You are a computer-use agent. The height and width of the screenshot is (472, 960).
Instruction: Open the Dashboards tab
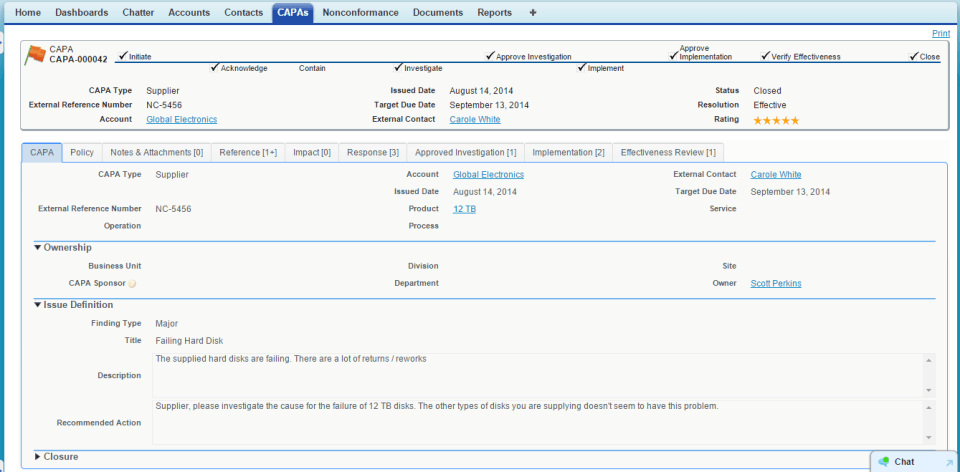click(82, 12)
